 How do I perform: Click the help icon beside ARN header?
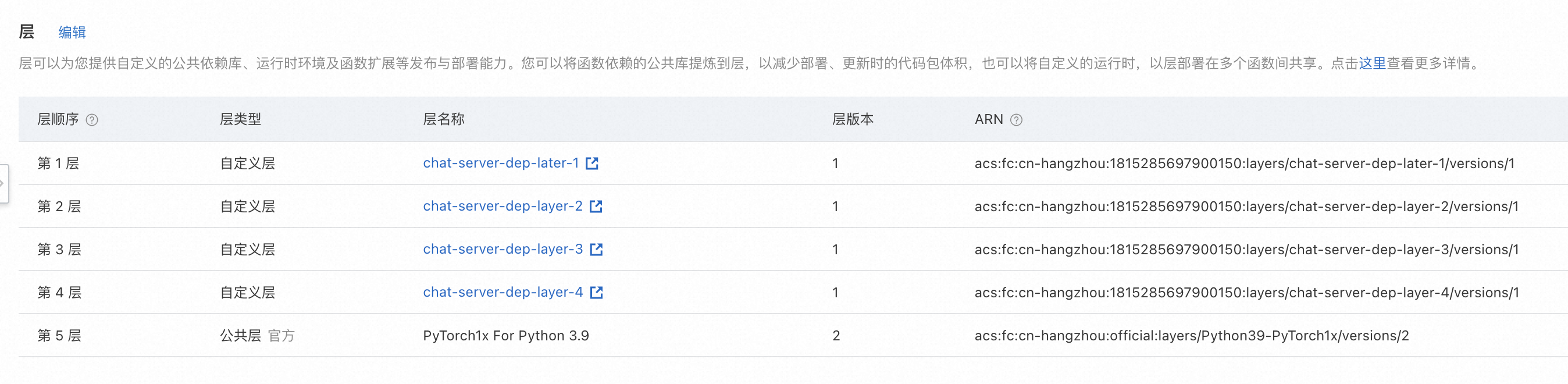coord(1016,120)
